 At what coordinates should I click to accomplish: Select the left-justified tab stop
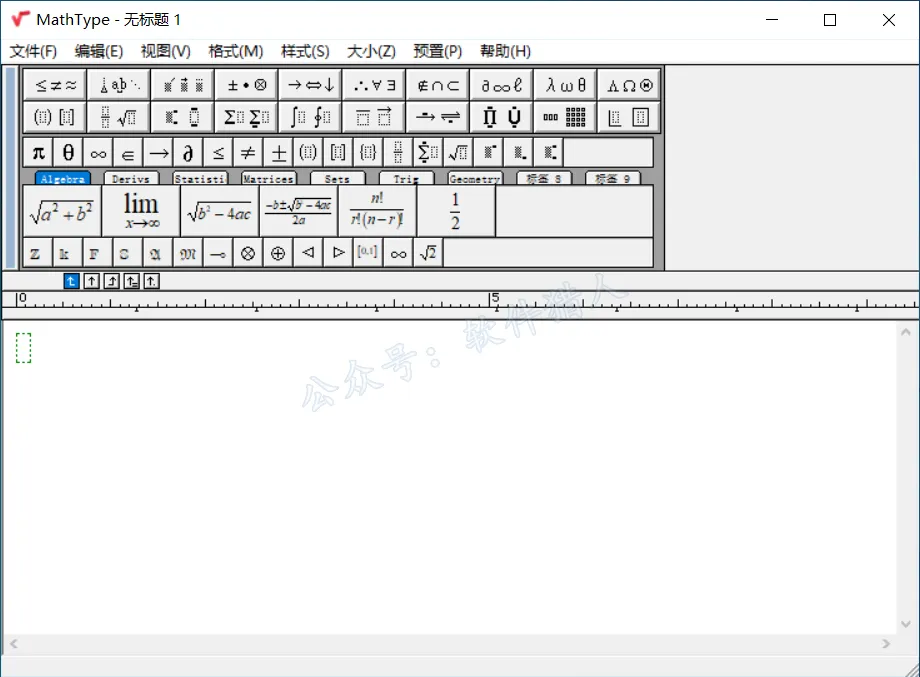(71, 282)
